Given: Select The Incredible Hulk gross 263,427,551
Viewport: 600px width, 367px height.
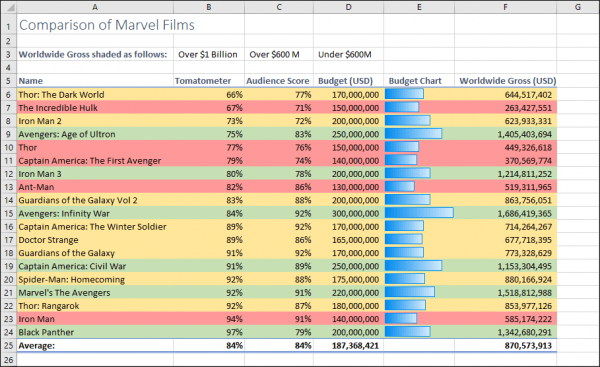Looking at the screenshot, I should pyautogui.click(x=505, y=108).
